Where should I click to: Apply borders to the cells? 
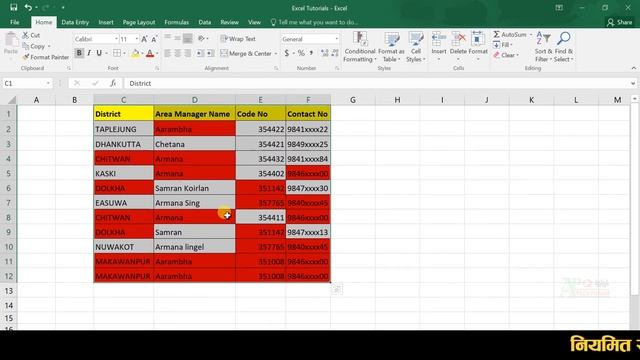point(117,53)
